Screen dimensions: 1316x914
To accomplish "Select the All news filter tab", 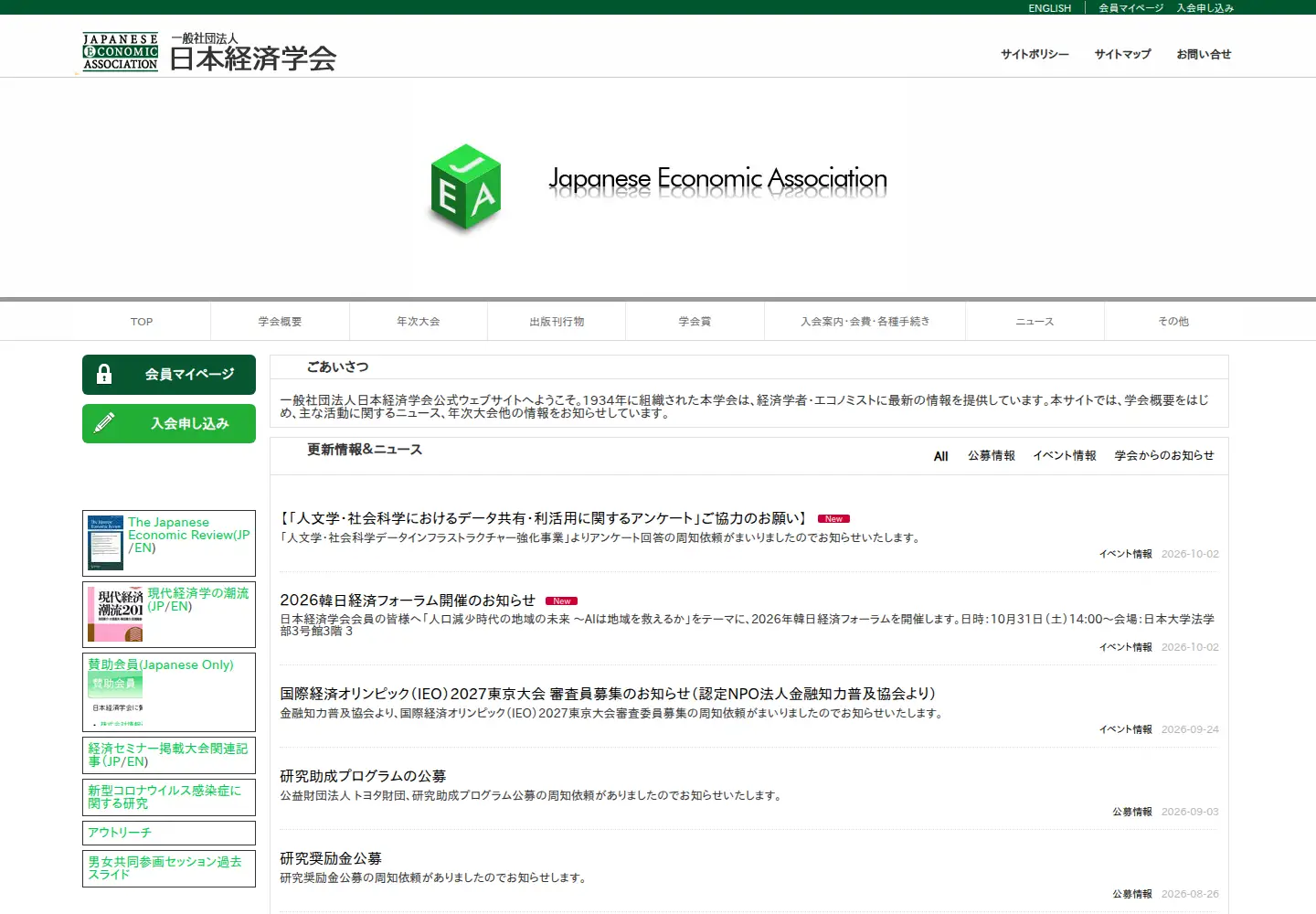I will tap(940, 456).
